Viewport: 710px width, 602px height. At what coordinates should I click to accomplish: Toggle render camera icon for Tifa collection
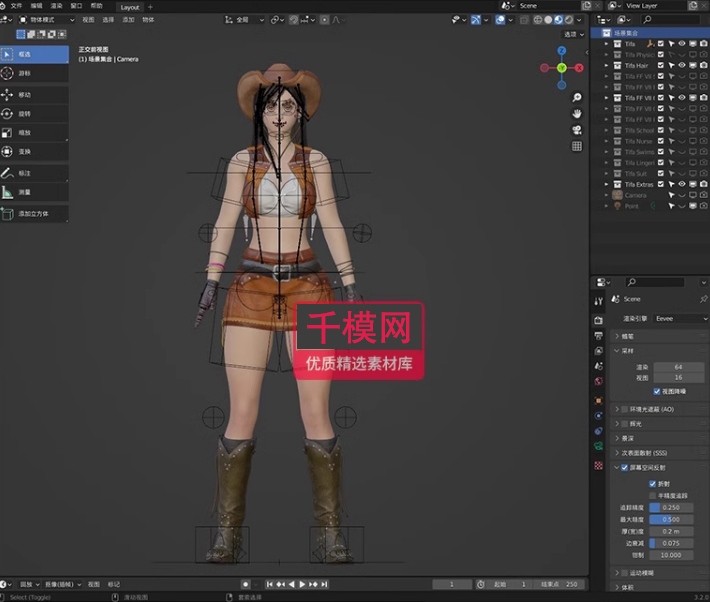(x=704, y=43)
